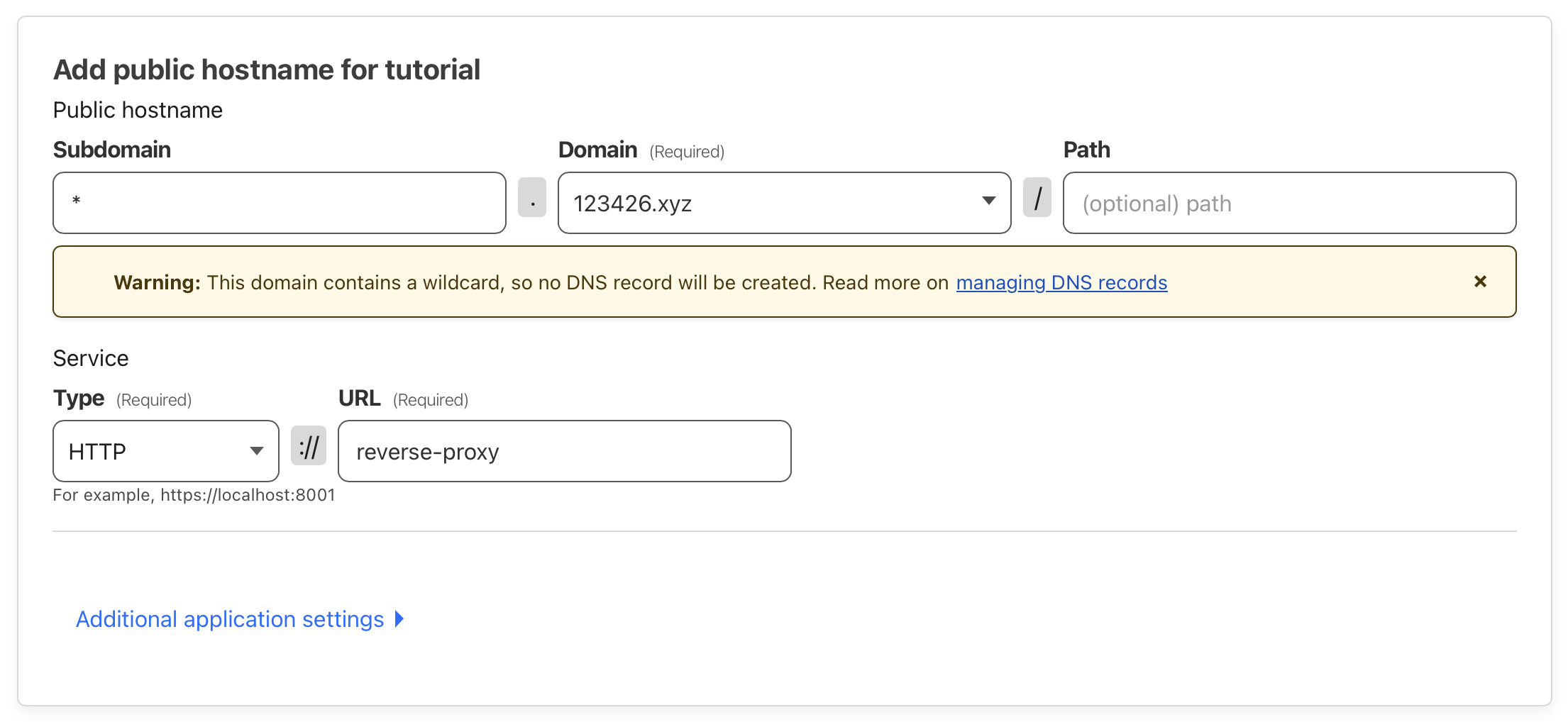1568x722 pixels.
Task: Open the managing DNS records link
Action: pos(1061,282)
